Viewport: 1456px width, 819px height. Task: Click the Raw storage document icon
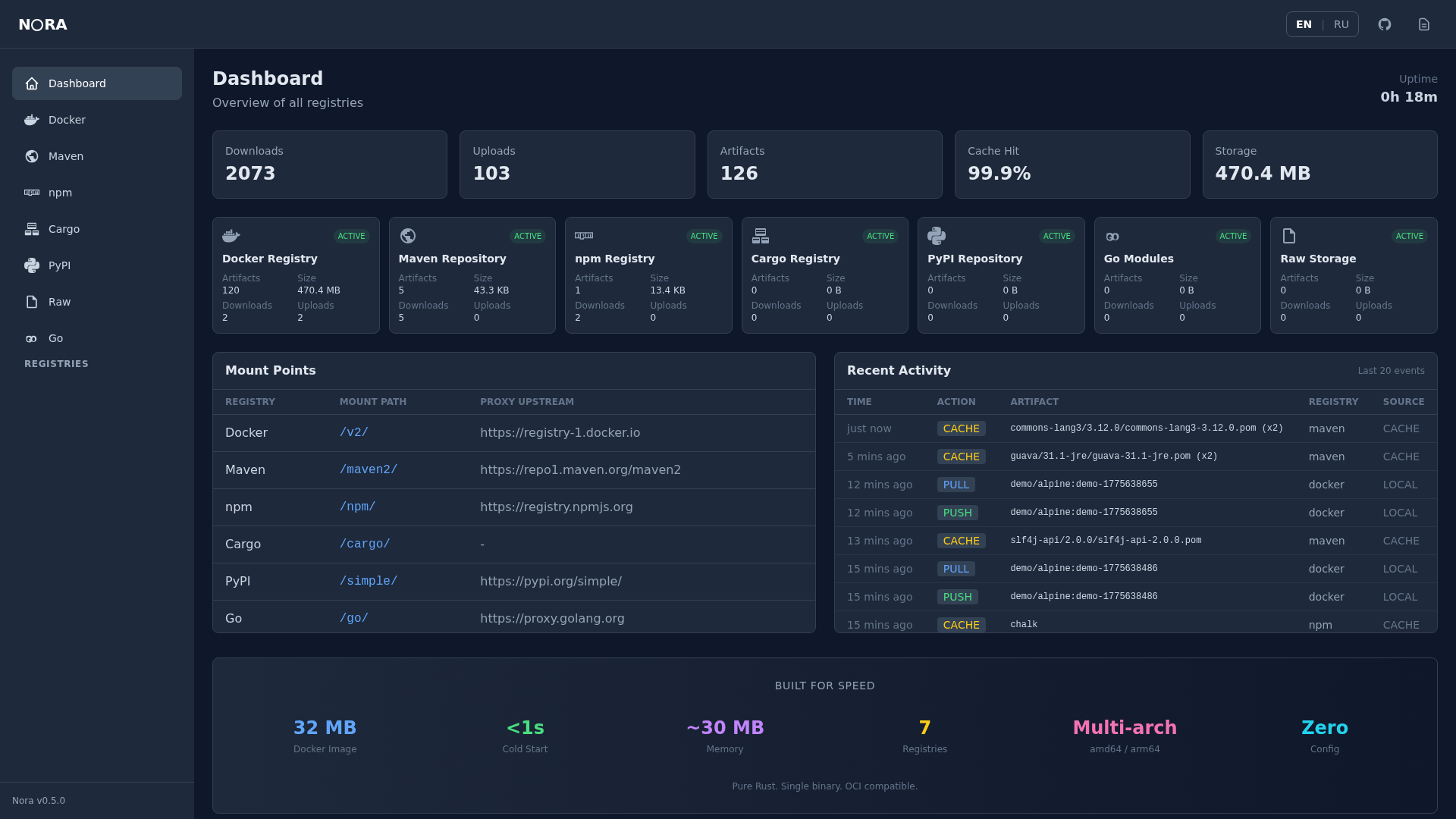(31, 302)
